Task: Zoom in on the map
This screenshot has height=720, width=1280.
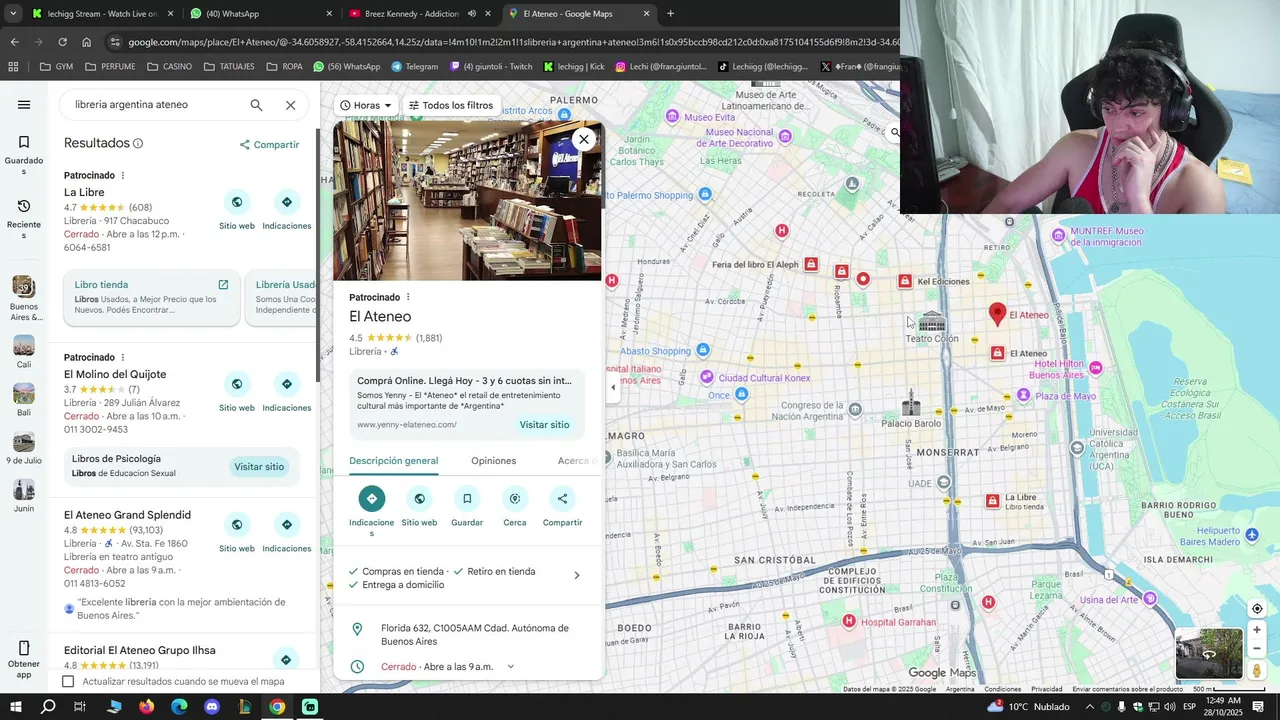Action: point(1257,630)
